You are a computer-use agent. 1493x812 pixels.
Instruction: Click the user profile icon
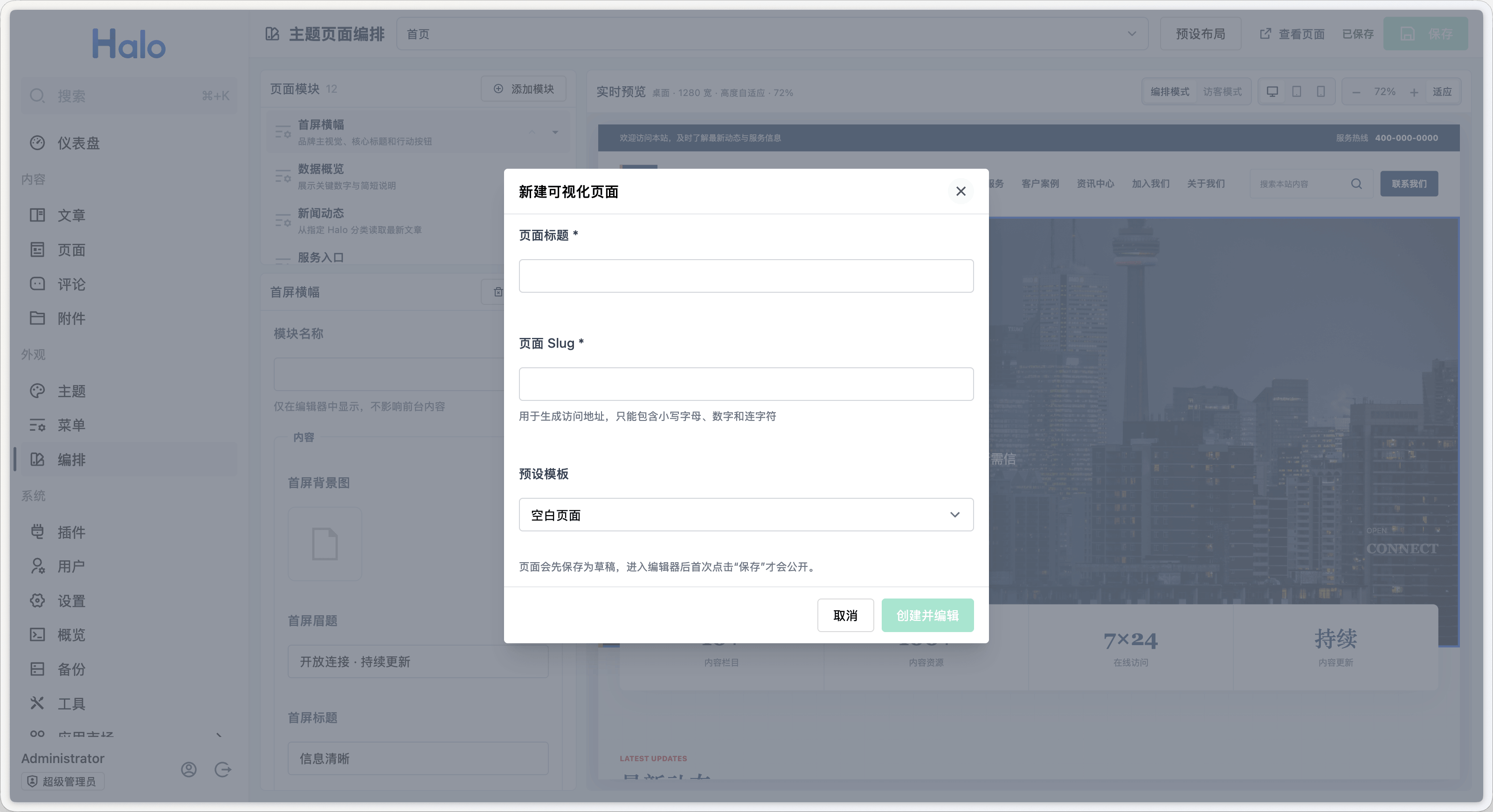[188, 769]
